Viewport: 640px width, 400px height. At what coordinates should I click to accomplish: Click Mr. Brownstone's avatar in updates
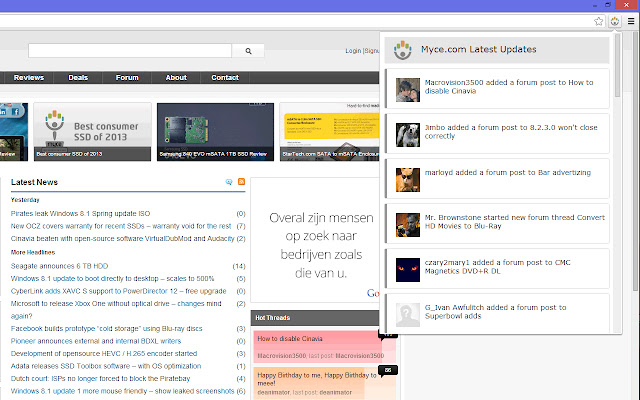[408, 225]
